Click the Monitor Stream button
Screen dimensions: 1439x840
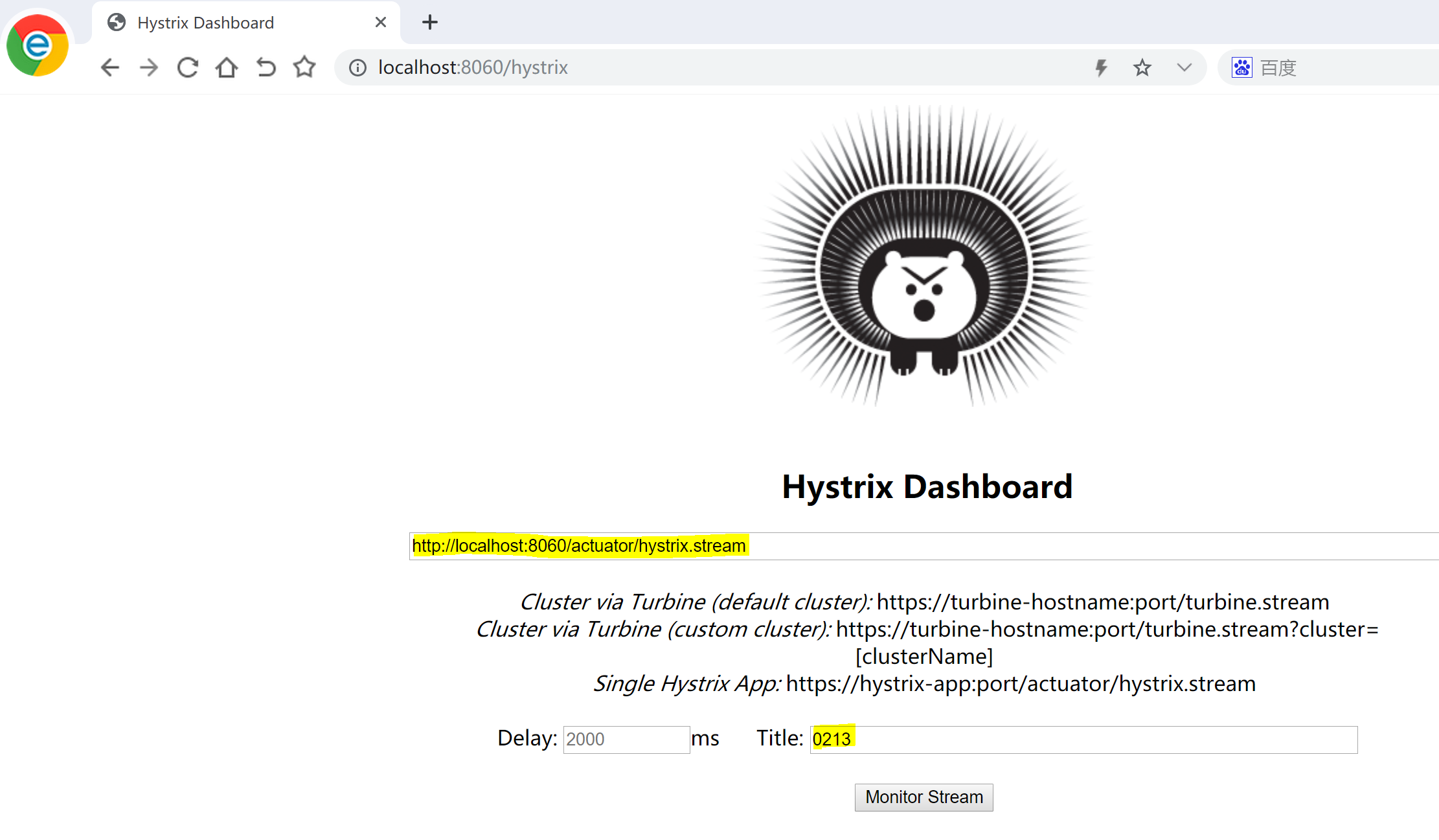tap(924, 797)
